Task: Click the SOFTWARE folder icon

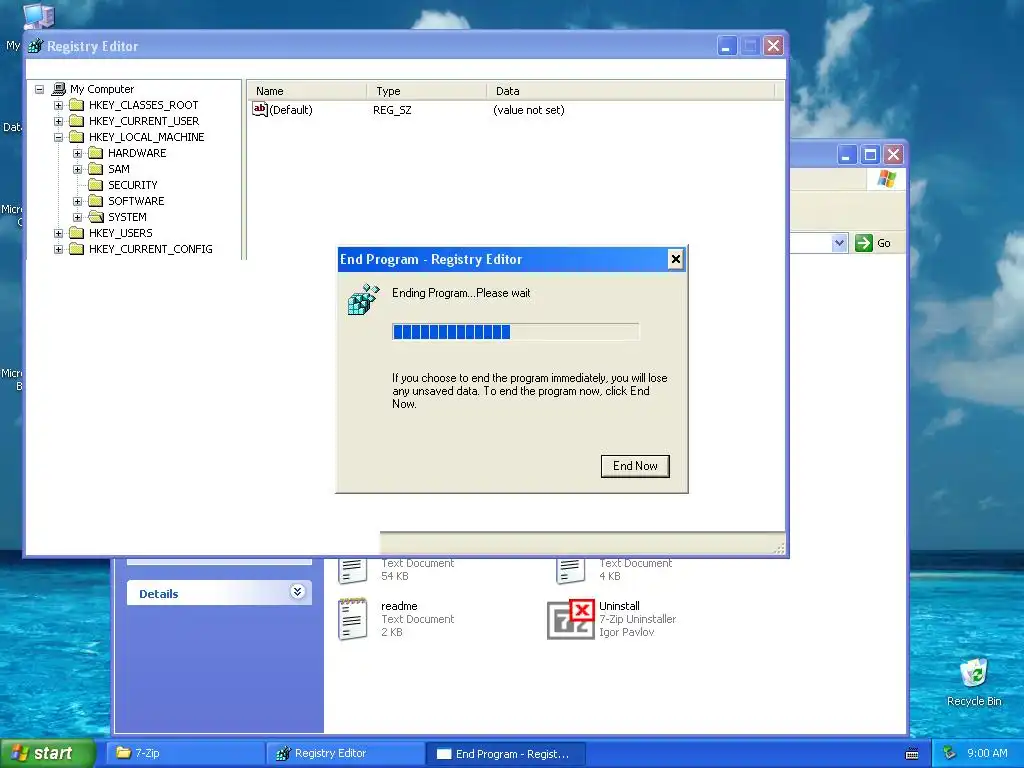Action: click(96, 200)
